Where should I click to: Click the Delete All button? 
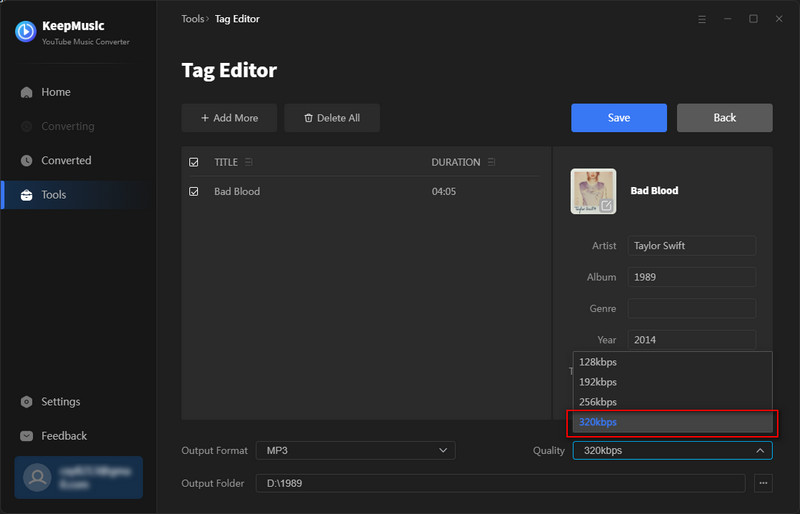[x=332, y=118]
